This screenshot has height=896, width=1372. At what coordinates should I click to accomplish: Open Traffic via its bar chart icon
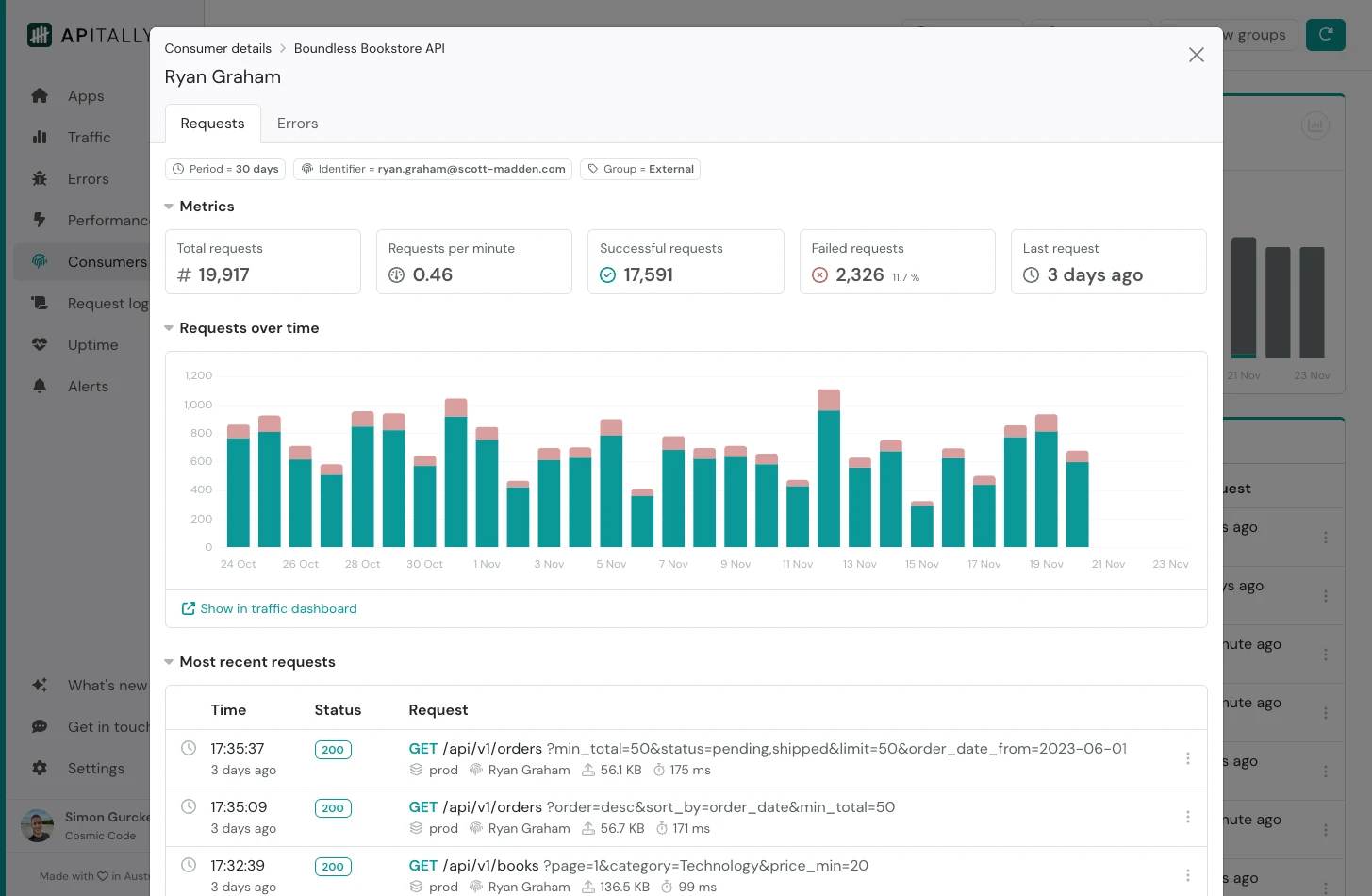pos(40,138)
